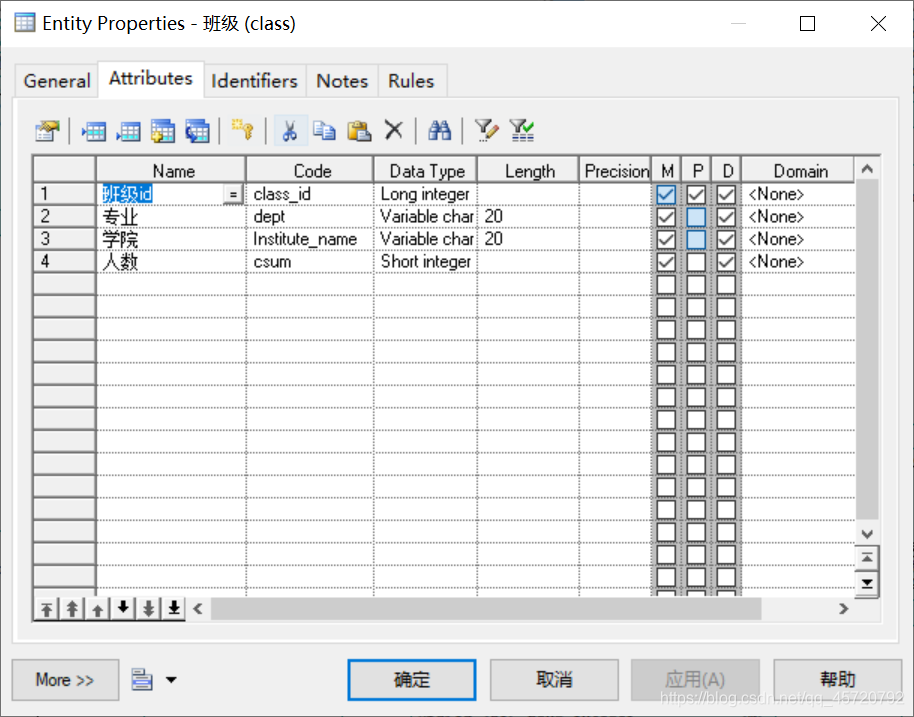Toggle Displayed checkbox for Institute_name row
This screenshot has width=914, height=717.
[726, 240]
